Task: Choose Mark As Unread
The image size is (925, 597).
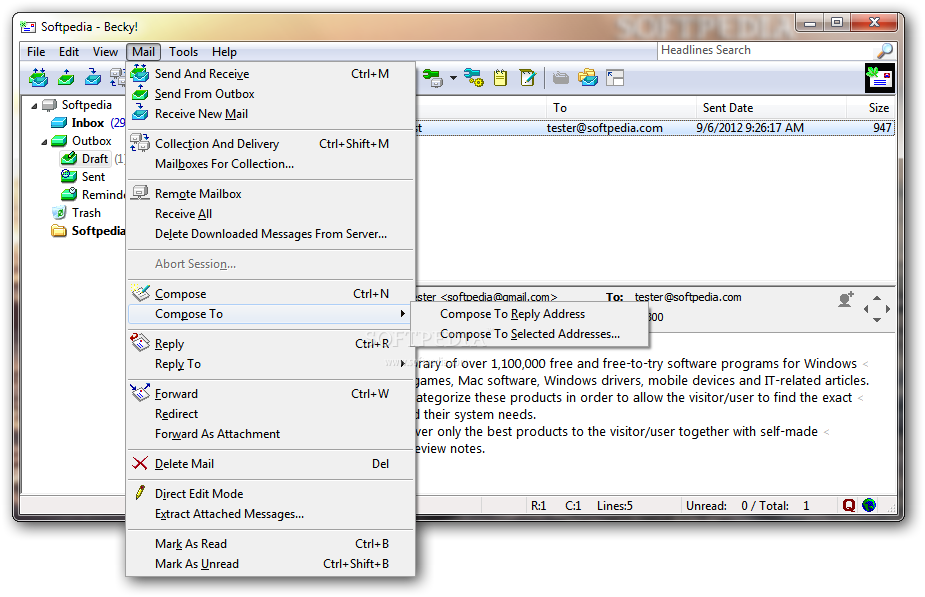Action: pos(270,564)
